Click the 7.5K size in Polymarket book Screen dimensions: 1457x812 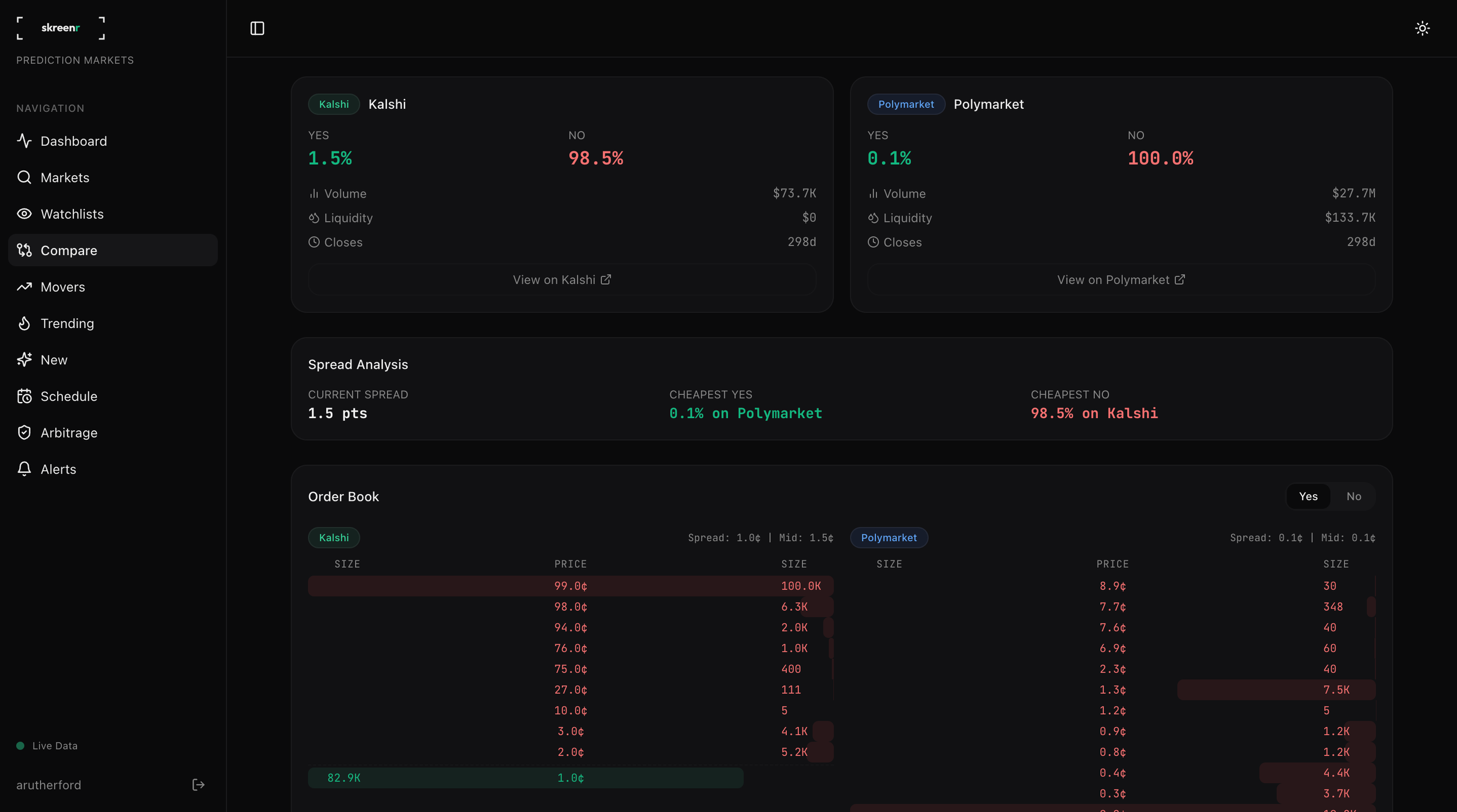pos(1336,690)
